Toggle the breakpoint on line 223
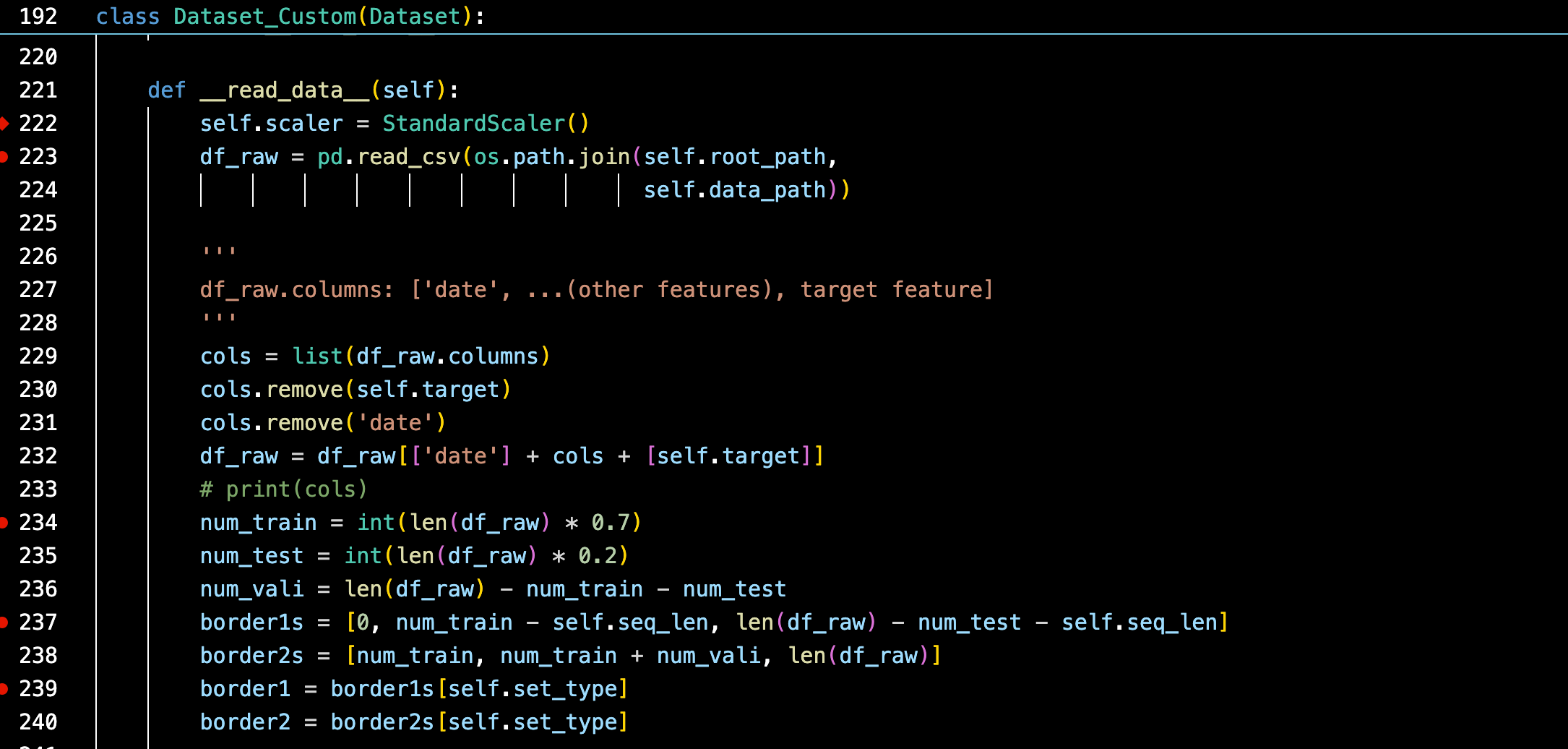 tap(4, 157)
